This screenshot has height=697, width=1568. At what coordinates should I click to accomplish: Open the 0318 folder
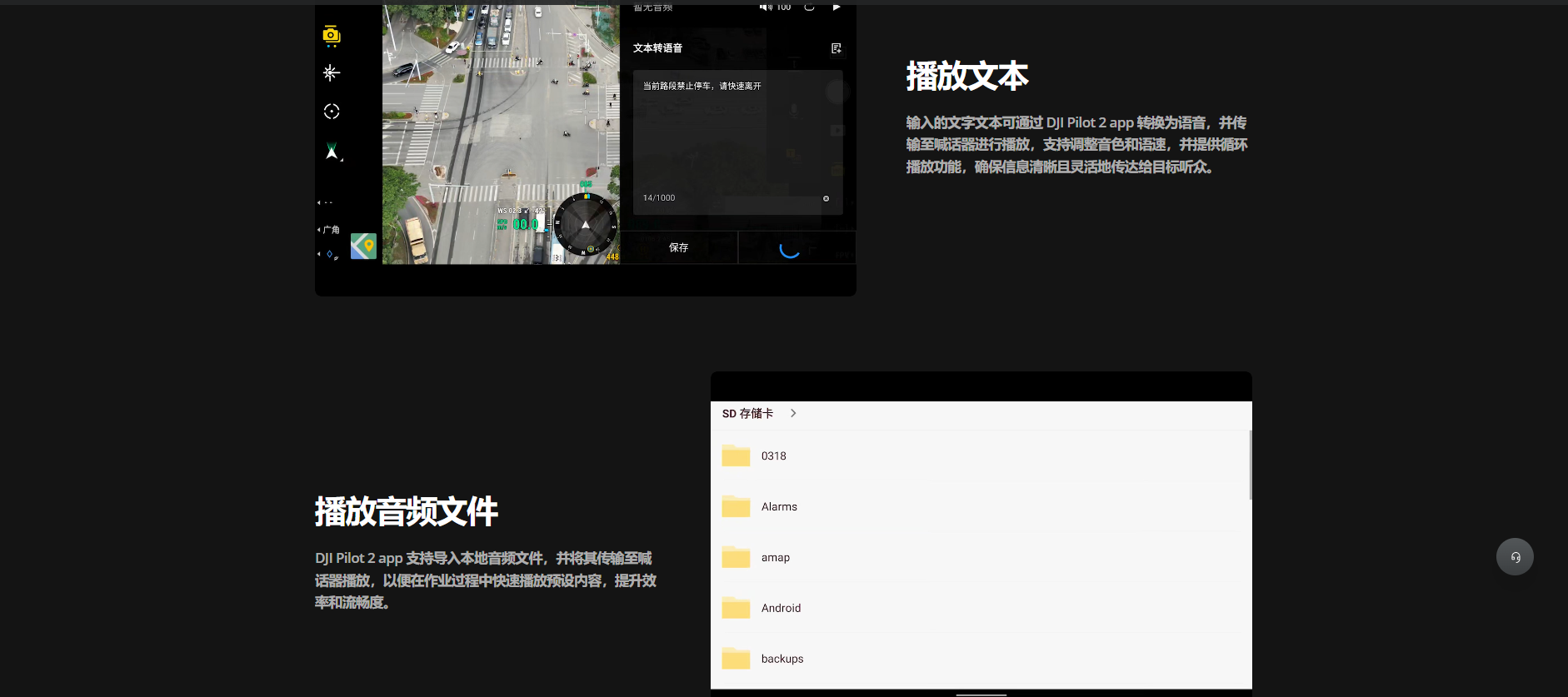coord(774,456)
